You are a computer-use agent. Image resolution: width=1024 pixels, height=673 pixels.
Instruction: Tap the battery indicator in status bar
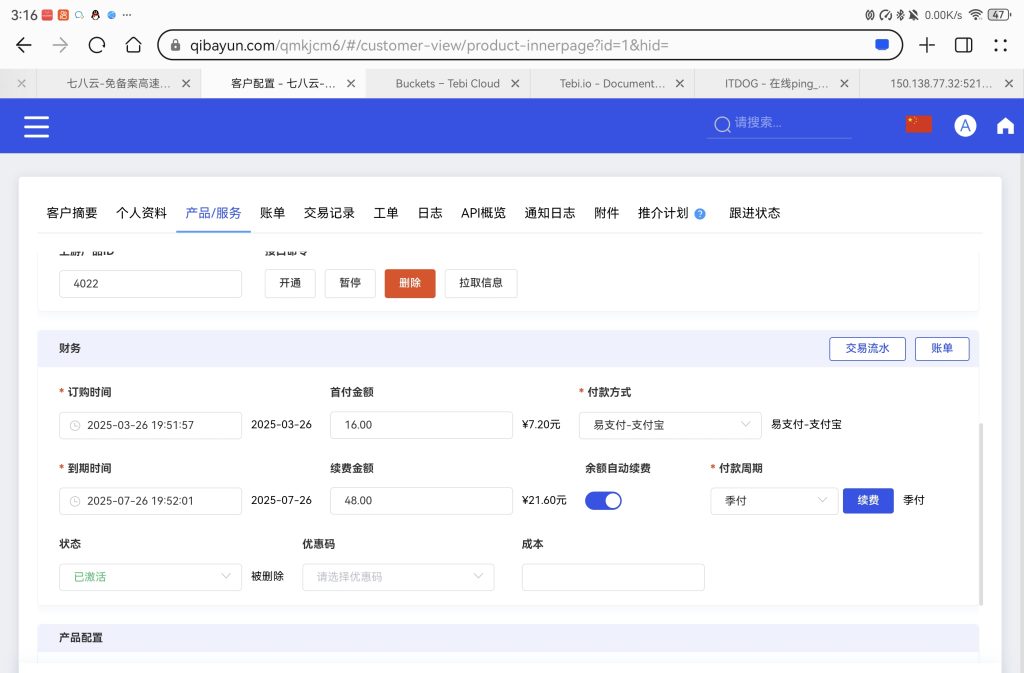pos(1000,14)
